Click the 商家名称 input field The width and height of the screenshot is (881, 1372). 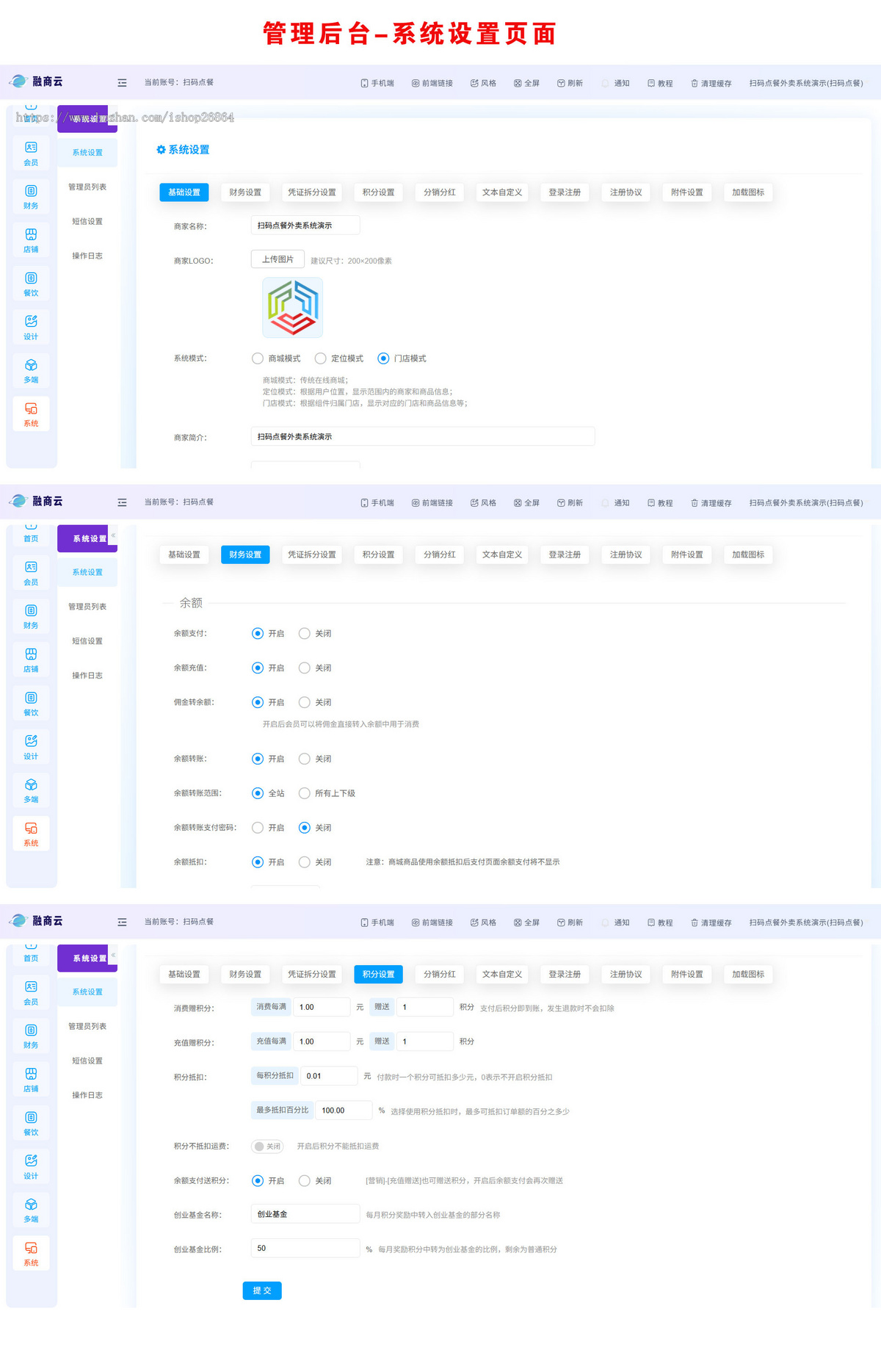pos(305,225)
